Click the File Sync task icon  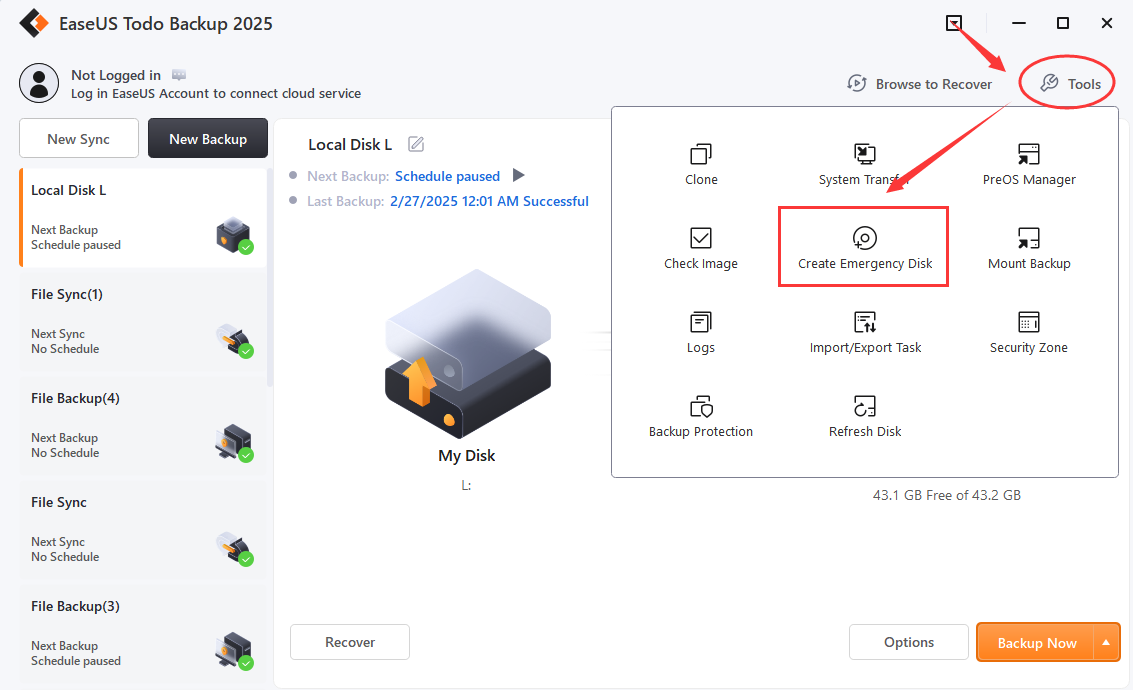click(x=234, y=548)
